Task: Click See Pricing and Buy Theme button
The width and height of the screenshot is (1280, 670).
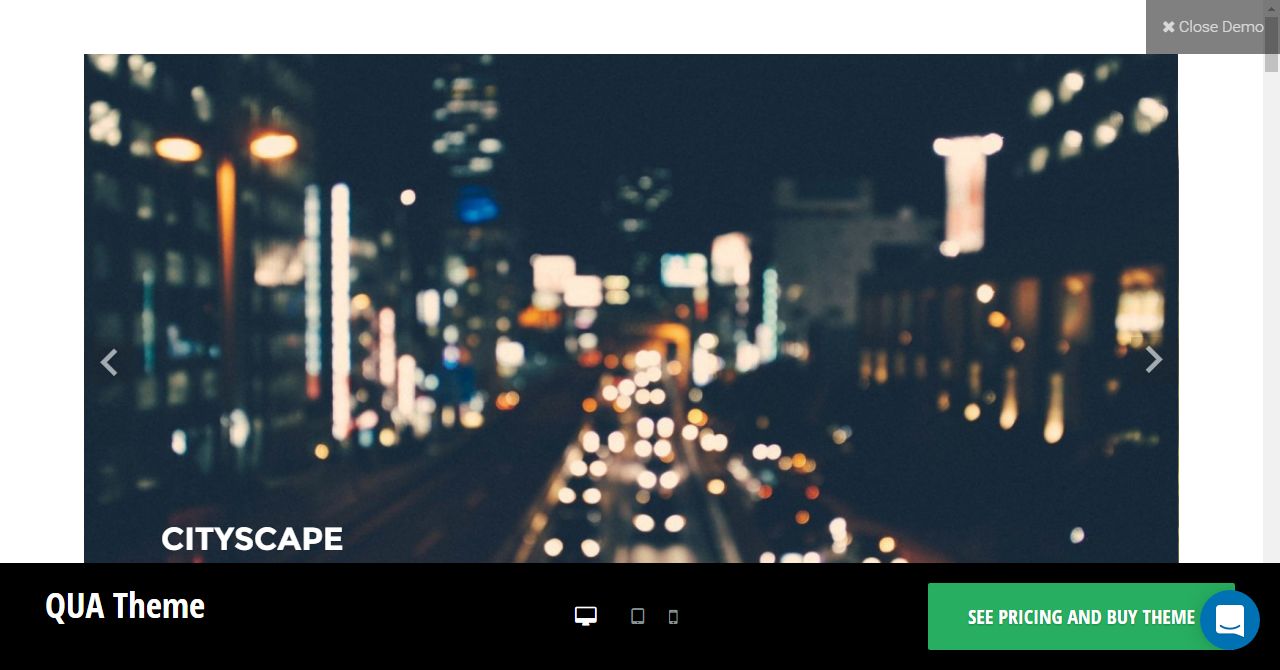Action: pyautogui.click(x=1081, y=617)
